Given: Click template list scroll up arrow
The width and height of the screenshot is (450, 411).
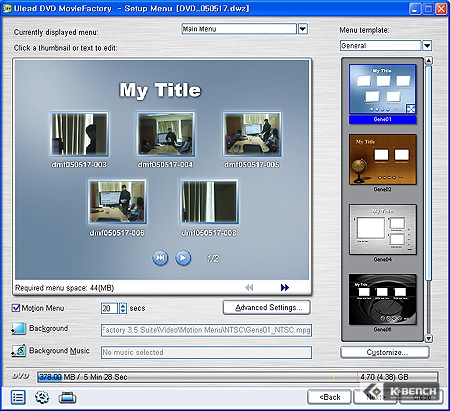Looking at the screenshot, I should tap(429, 61).
